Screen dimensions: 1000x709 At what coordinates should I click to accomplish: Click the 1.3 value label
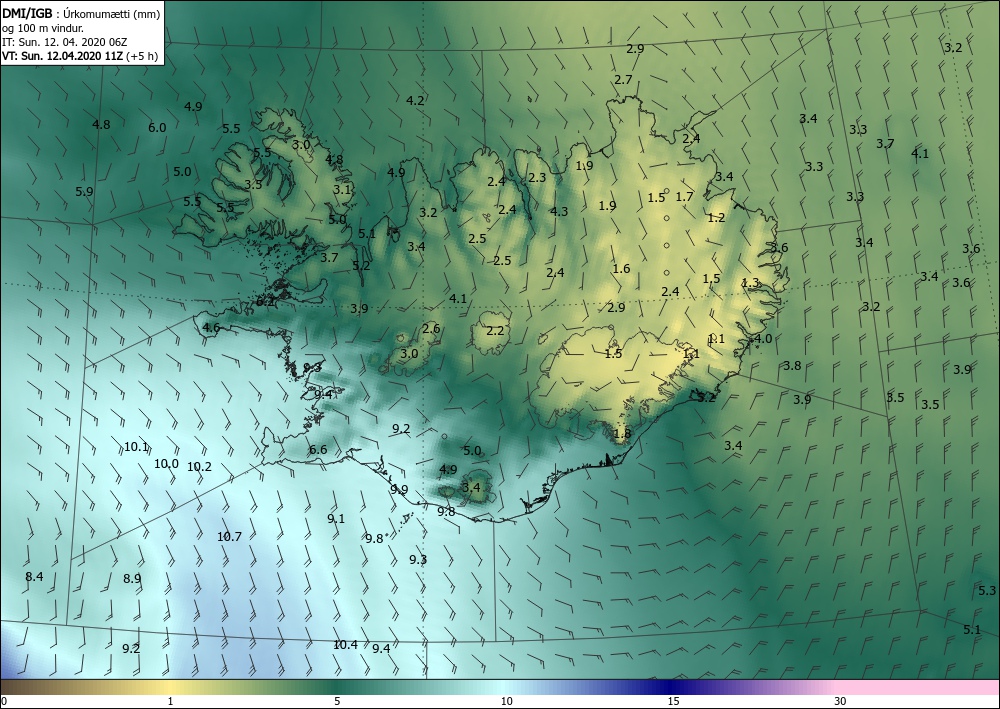[x=751, y=282]
